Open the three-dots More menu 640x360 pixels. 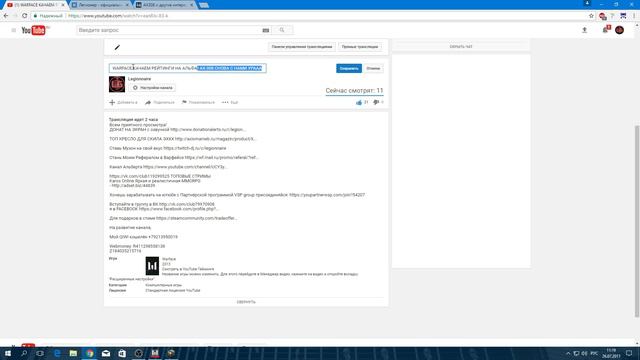[x=230, y=102]
